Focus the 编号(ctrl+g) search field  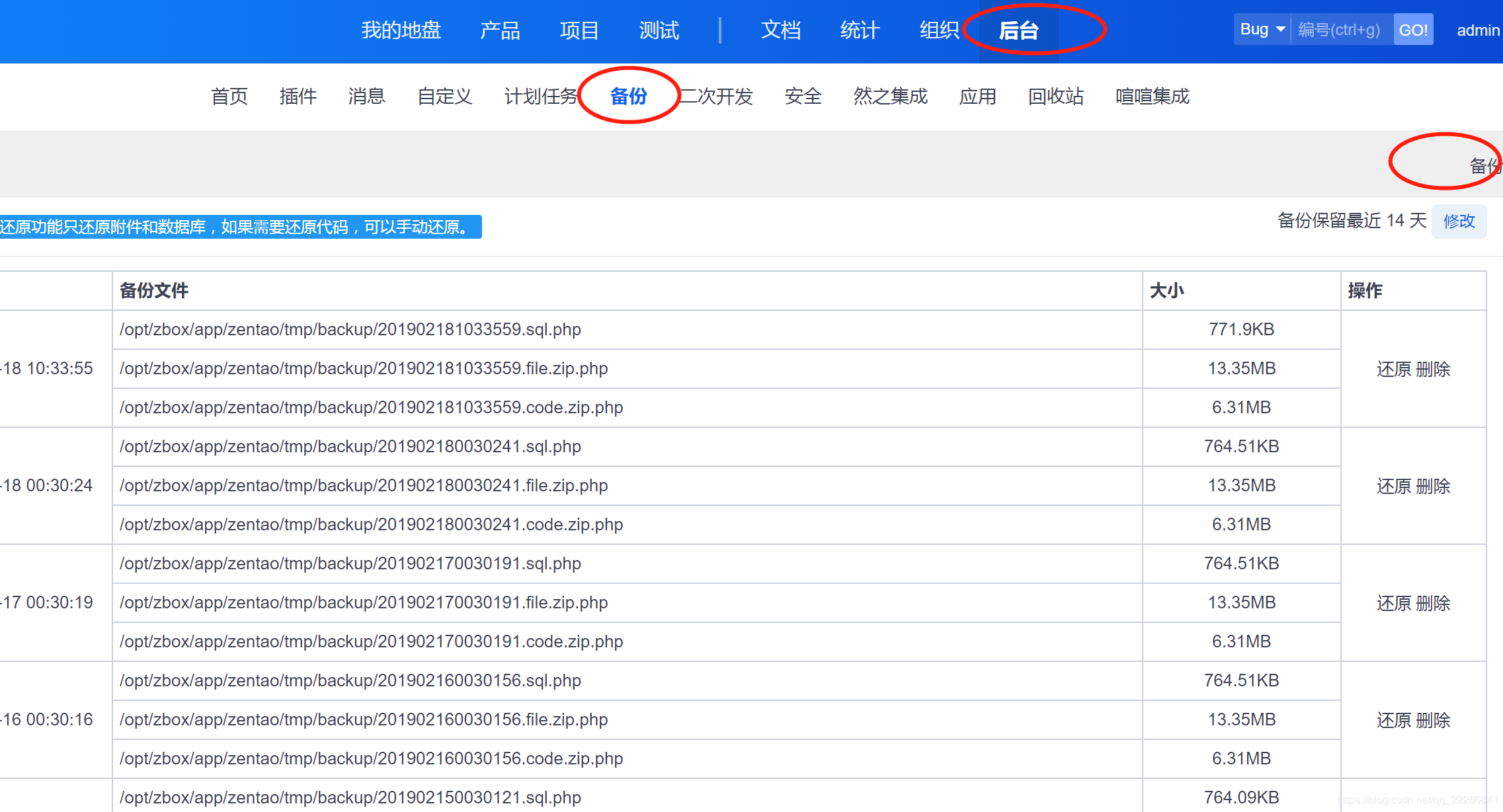point(1341,30)
